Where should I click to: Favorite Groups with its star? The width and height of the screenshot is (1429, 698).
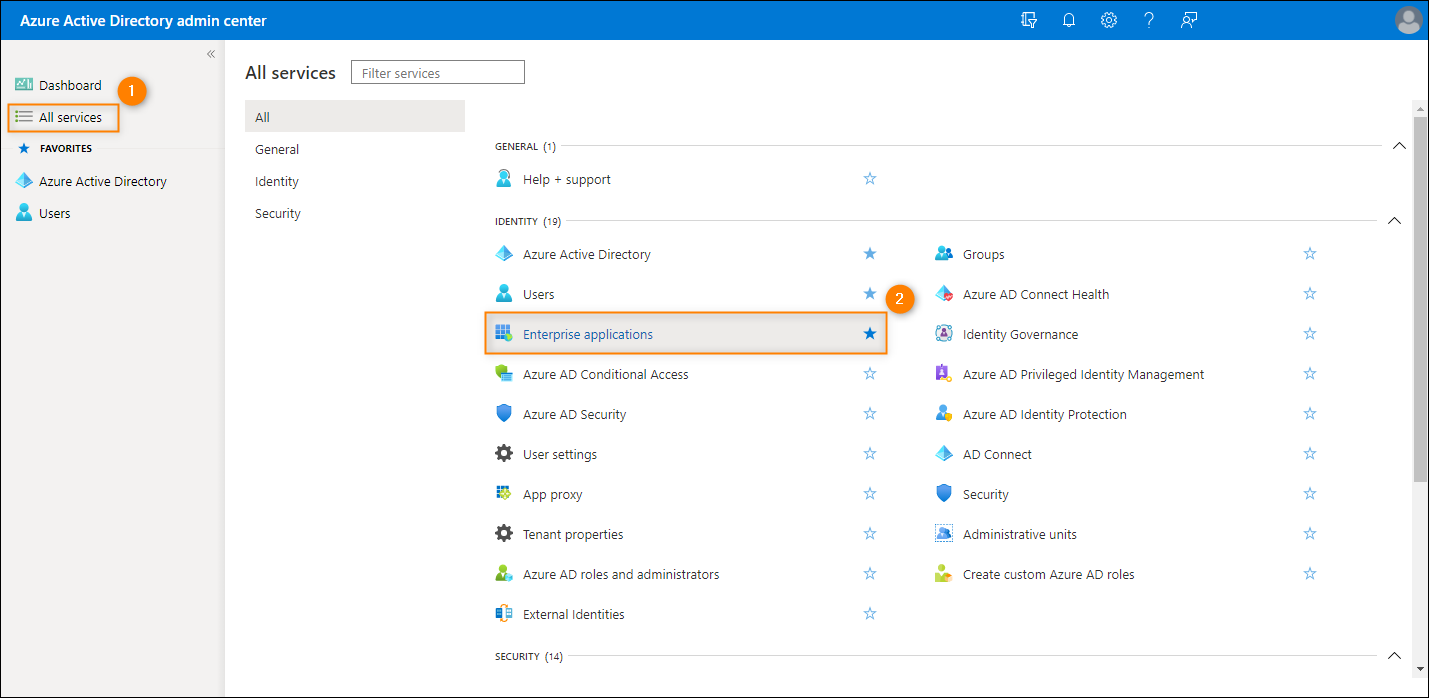1310,254
